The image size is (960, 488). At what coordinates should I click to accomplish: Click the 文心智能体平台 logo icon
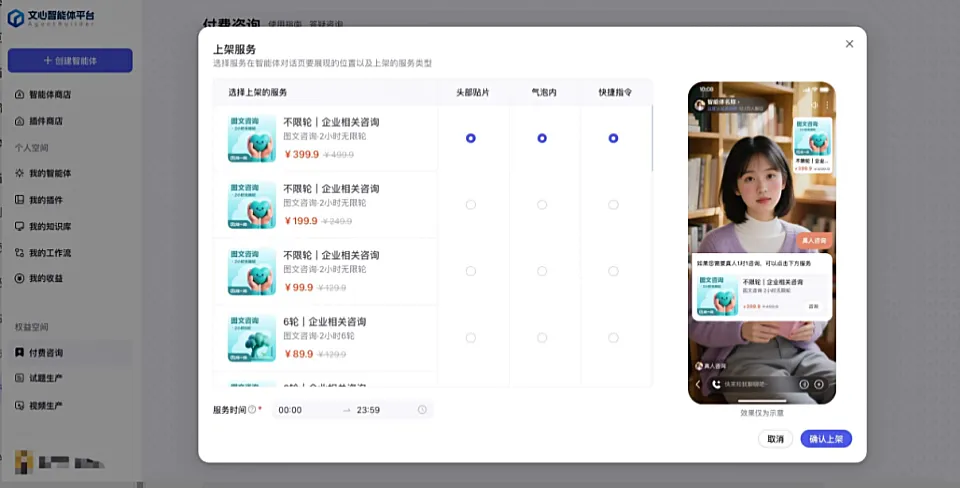(x=15, y=18)
